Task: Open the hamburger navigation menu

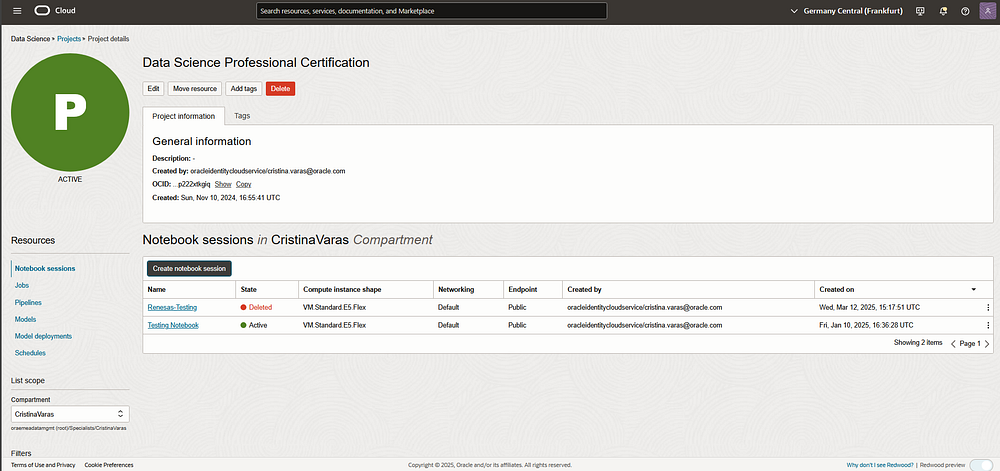Action: [17, 11]
